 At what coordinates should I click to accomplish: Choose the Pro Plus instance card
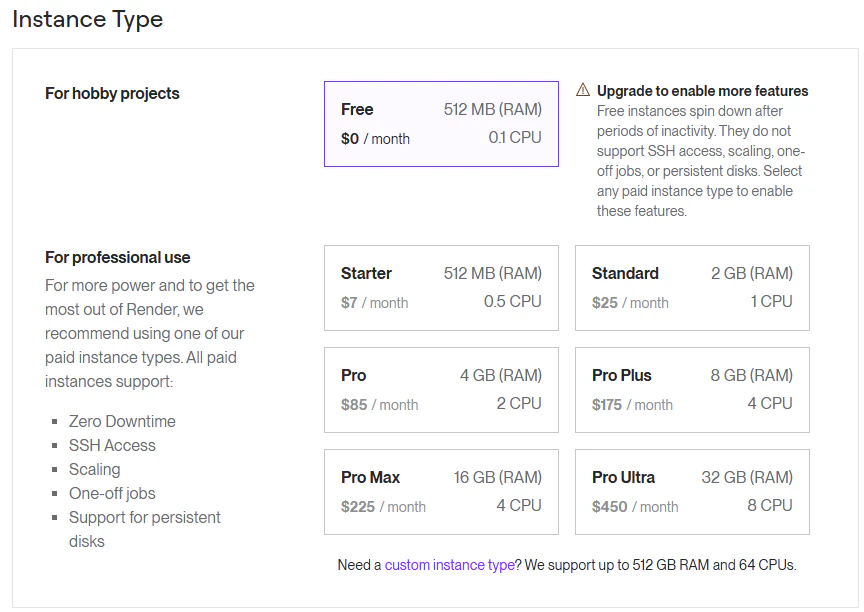(692, 390)
